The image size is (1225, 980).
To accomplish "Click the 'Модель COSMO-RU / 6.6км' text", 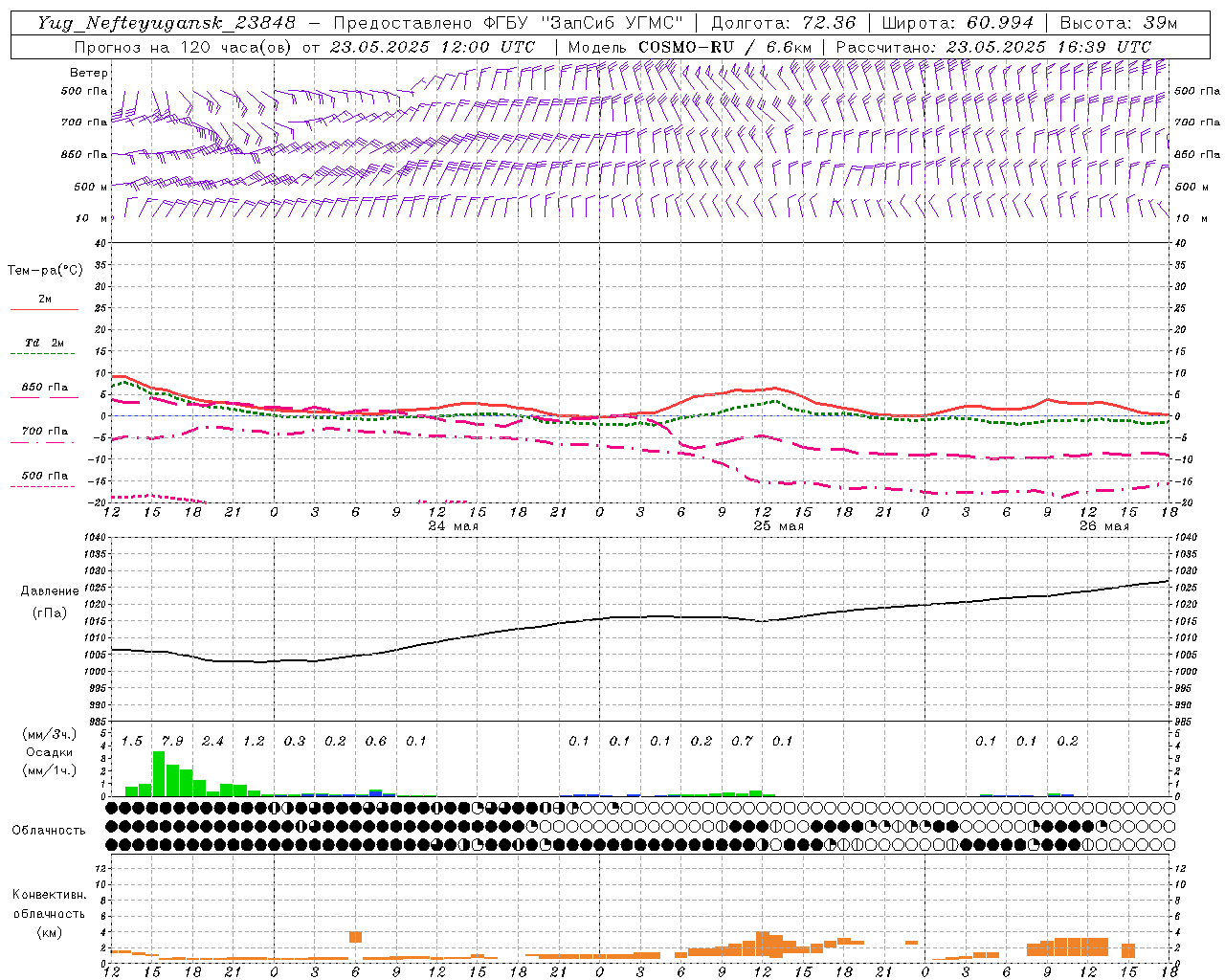I will pos(690,47).
